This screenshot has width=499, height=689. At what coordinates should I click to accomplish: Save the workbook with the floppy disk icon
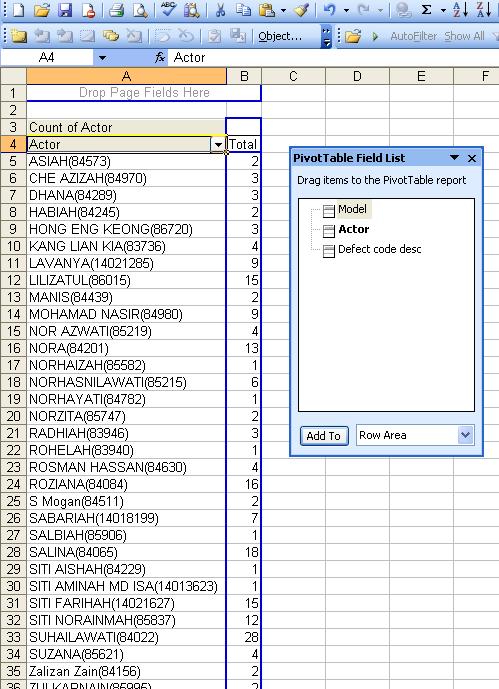[65, 10]
